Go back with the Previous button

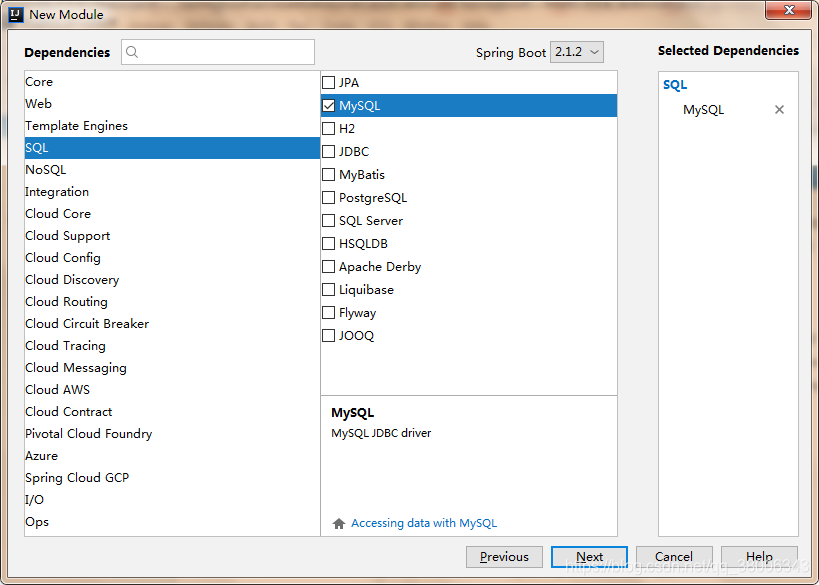click(x=504, y=557)
